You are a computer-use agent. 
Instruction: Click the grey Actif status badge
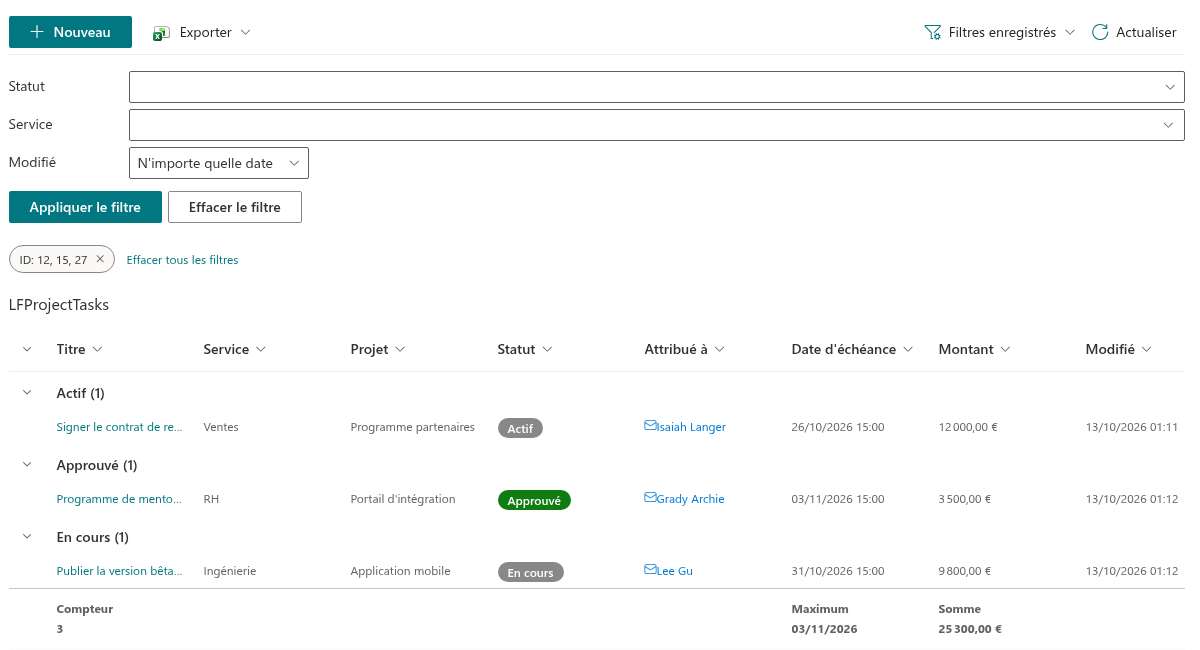pyautogui.click(x=520, y=428)
